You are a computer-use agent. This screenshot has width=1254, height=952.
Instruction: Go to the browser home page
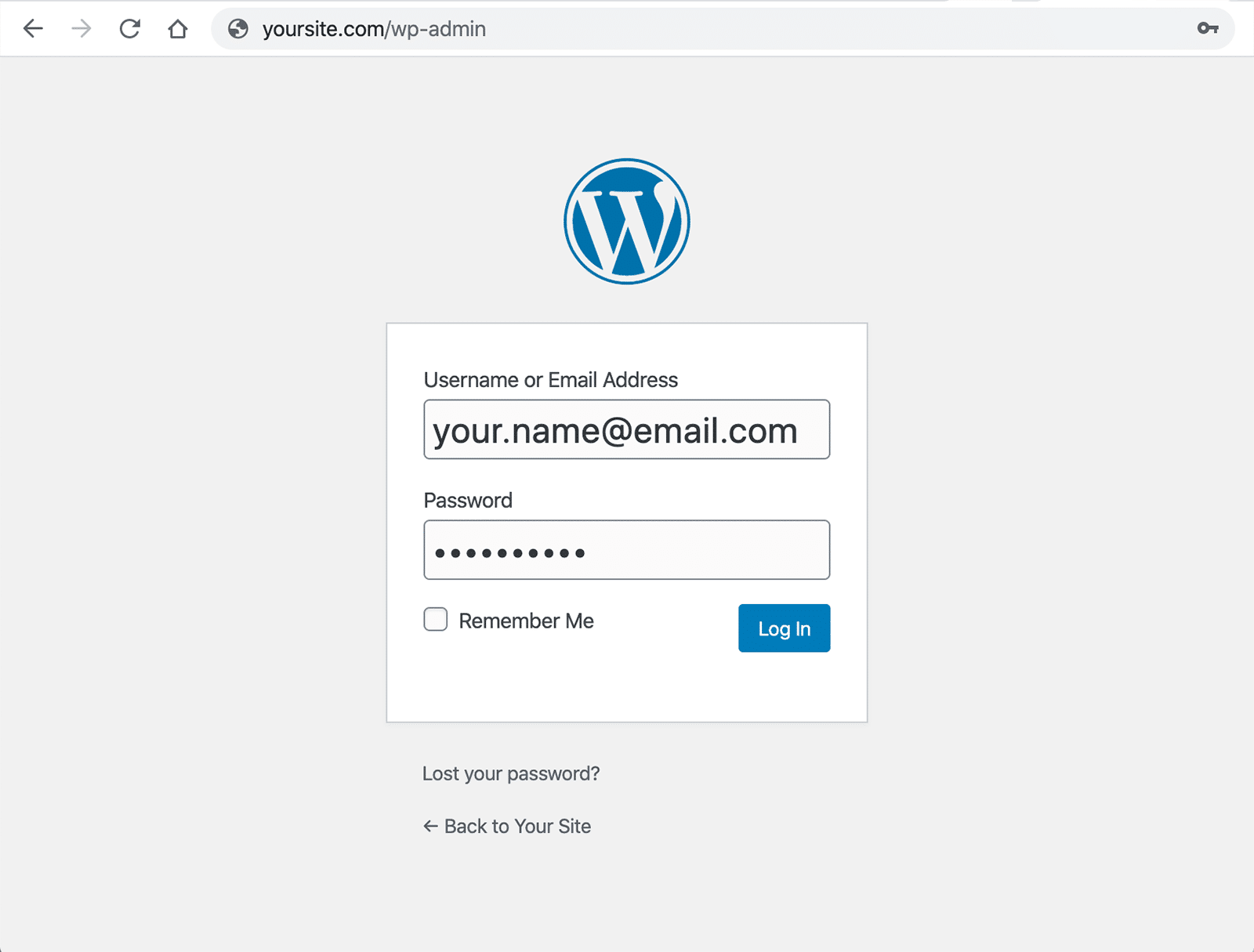pos(178,29)
